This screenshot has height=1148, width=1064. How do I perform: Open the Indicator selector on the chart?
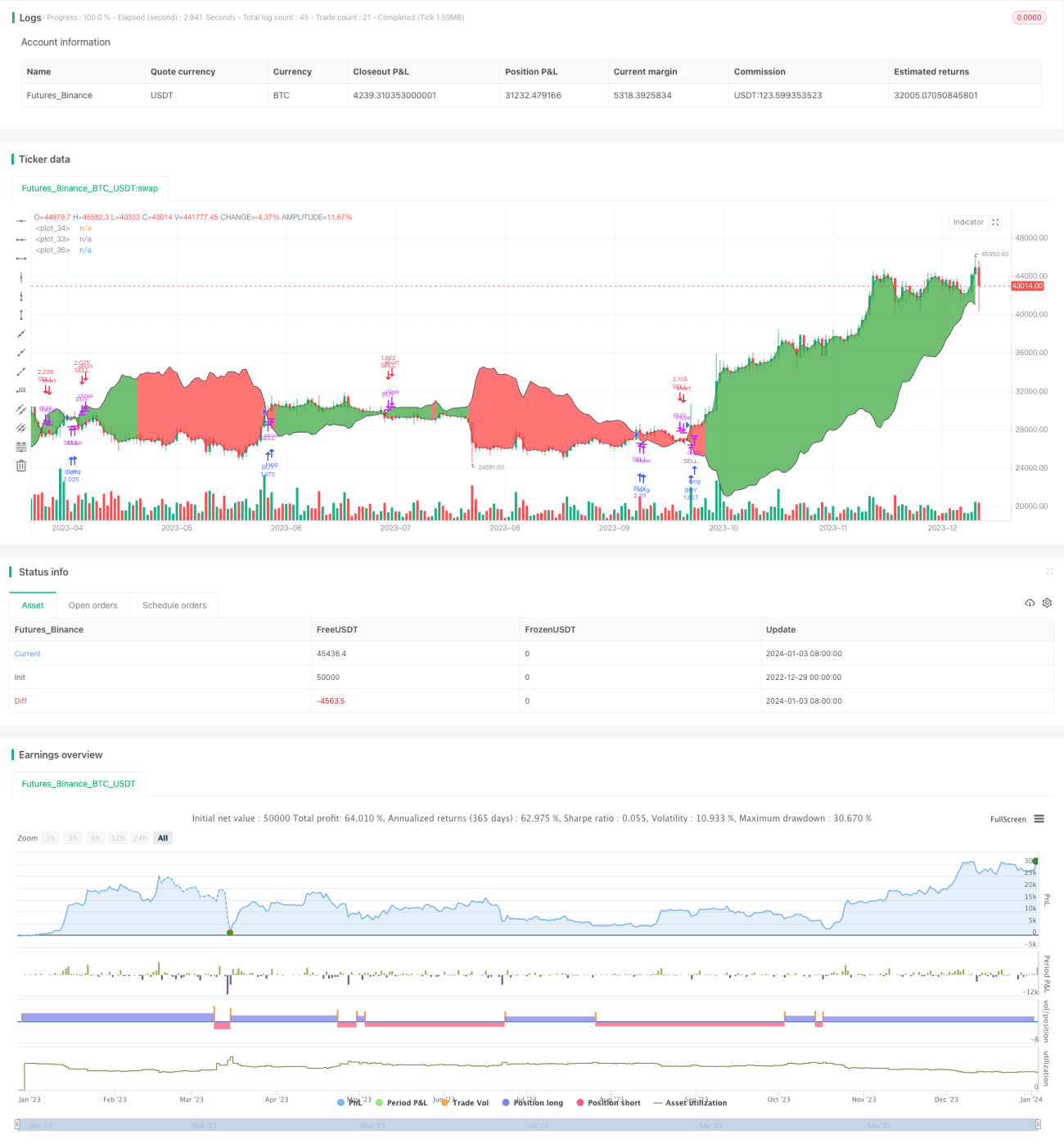tap(968, 223)
